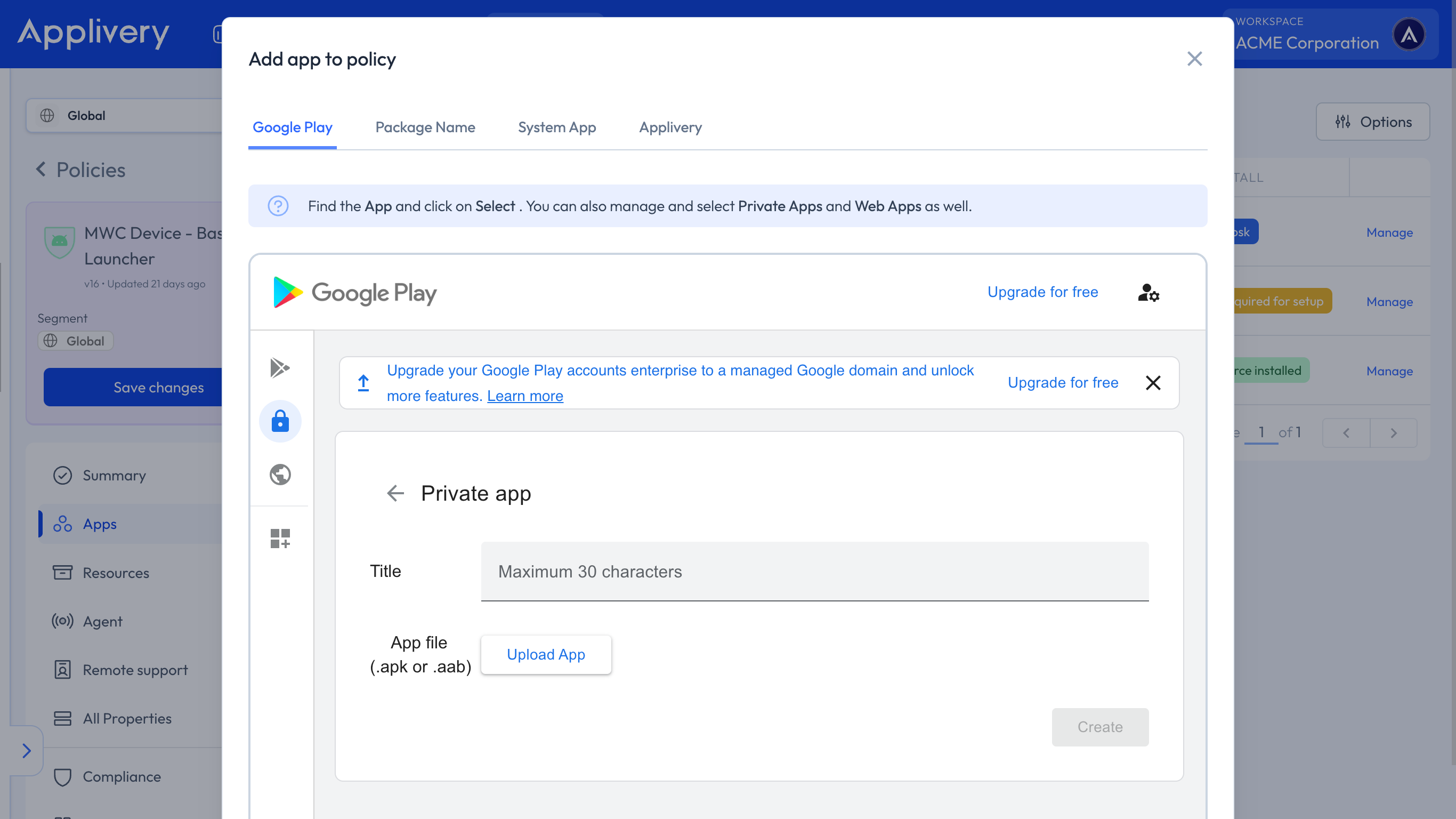Click the Title input field

pyautogui.click(x=814, y=571)
